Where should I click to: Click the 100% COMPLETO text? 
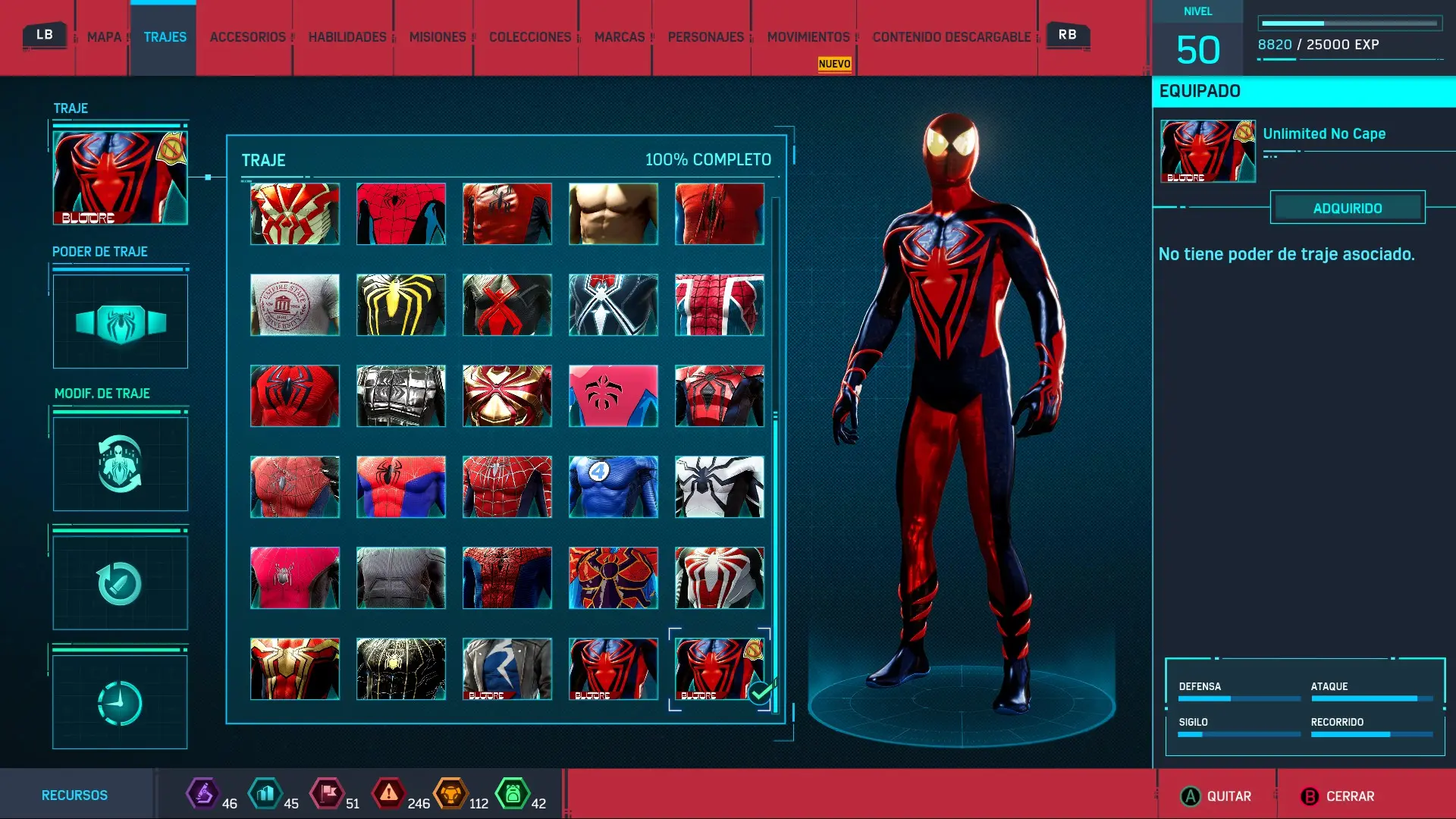click(x=708, y=160)
